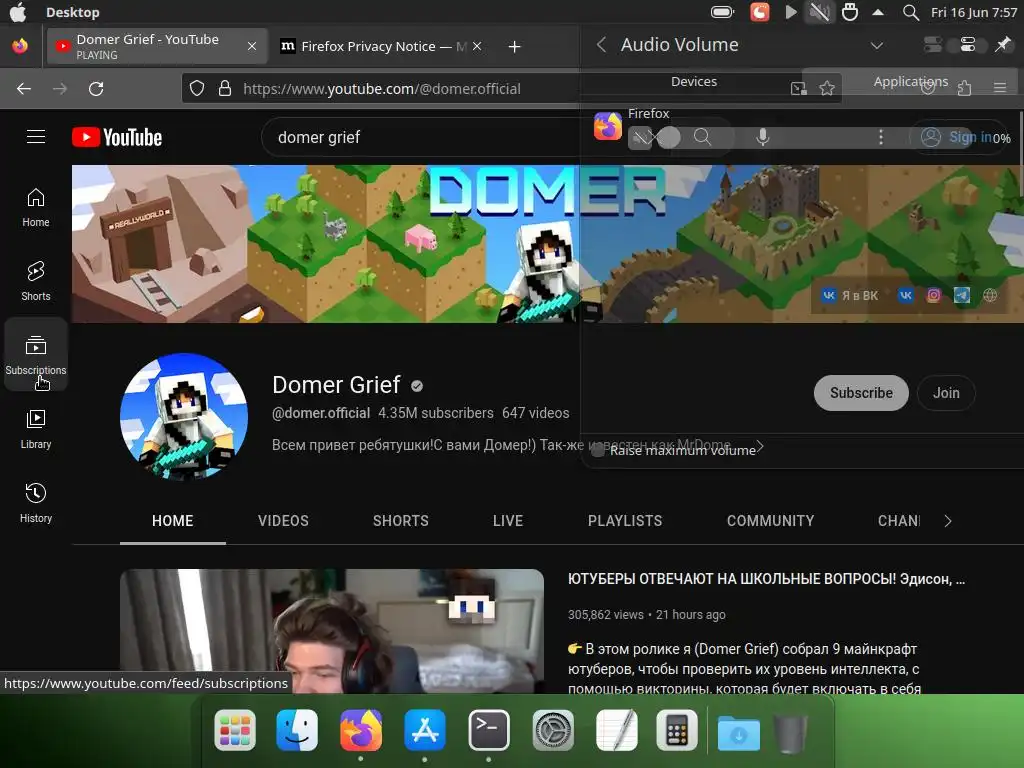Open Trash from the dock
Viewport: 1024px width, 768px height.
coord(790,733)
